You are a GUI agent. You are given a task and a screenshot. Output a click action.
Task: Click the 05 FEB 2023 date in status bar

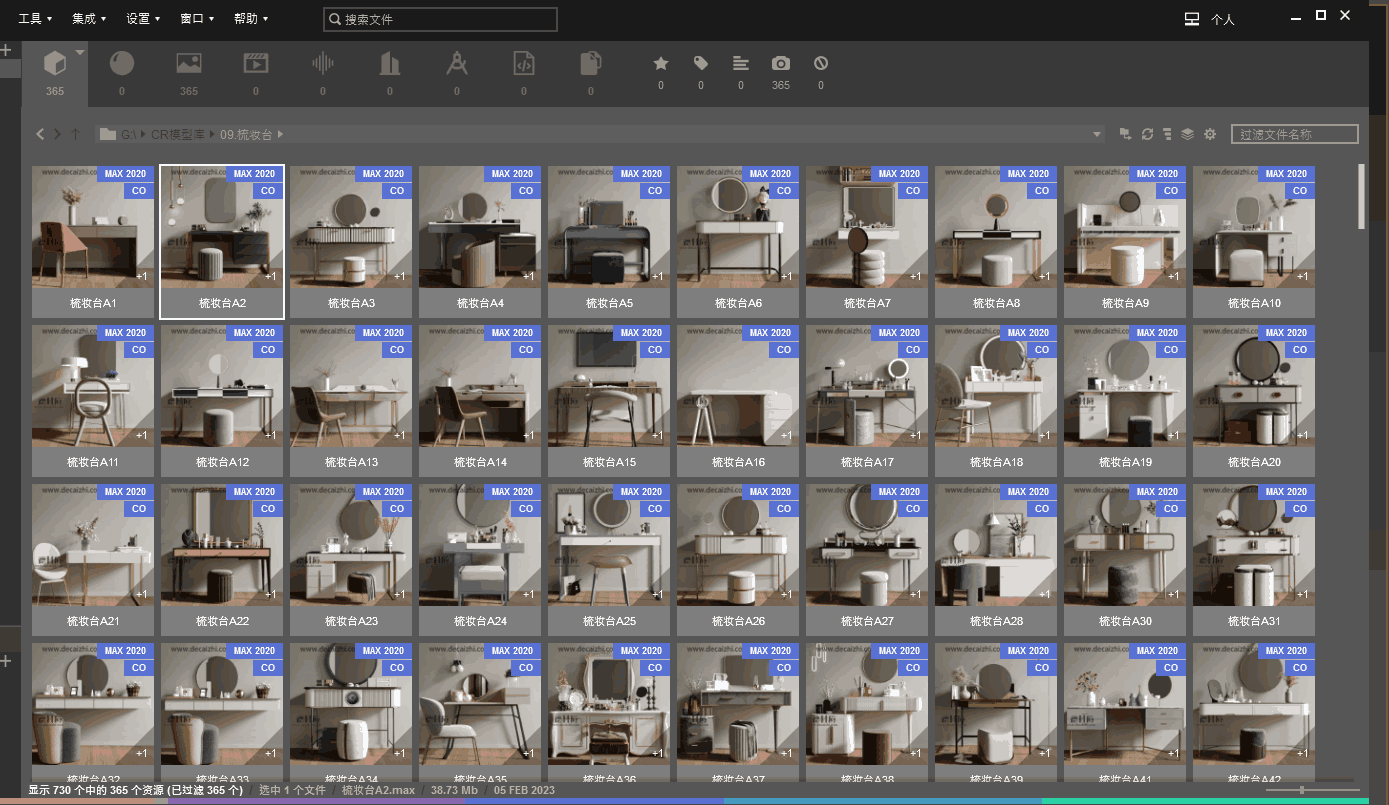523,790
